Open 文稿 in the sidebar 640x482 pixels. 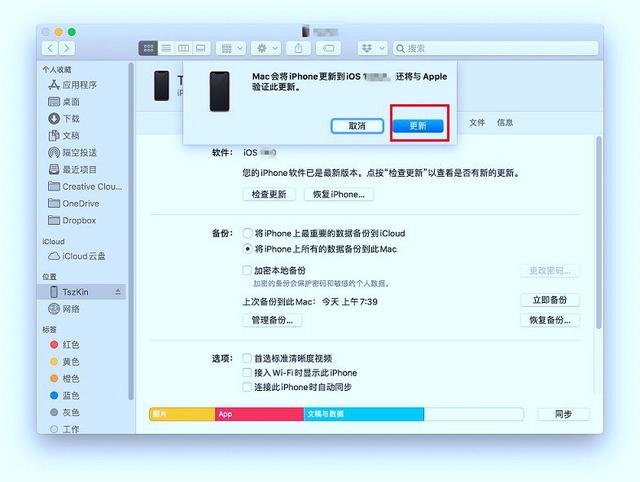tap(64, 135)
